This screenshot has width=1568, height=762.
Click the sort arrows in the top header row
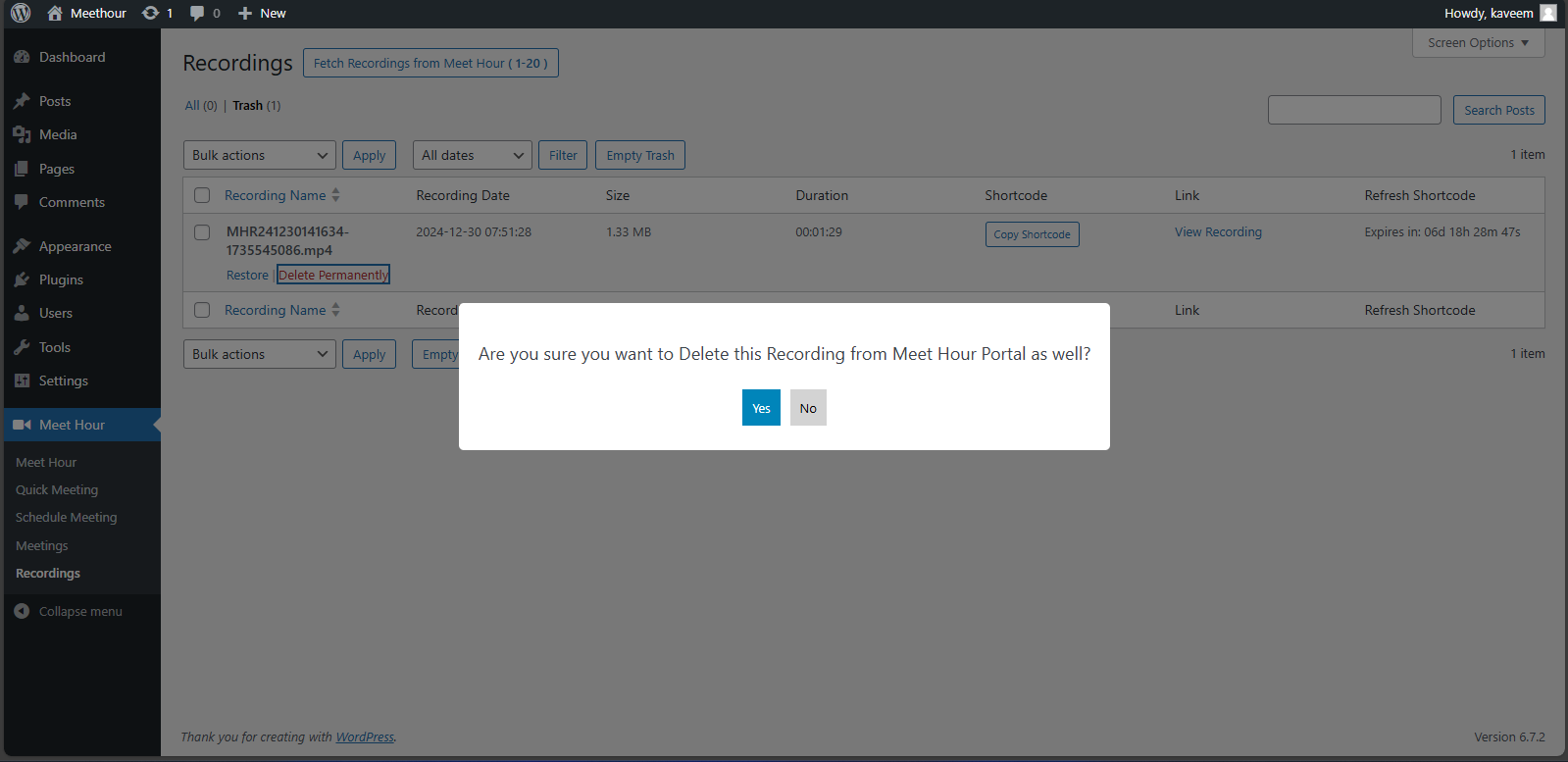(x=335, y=195)
